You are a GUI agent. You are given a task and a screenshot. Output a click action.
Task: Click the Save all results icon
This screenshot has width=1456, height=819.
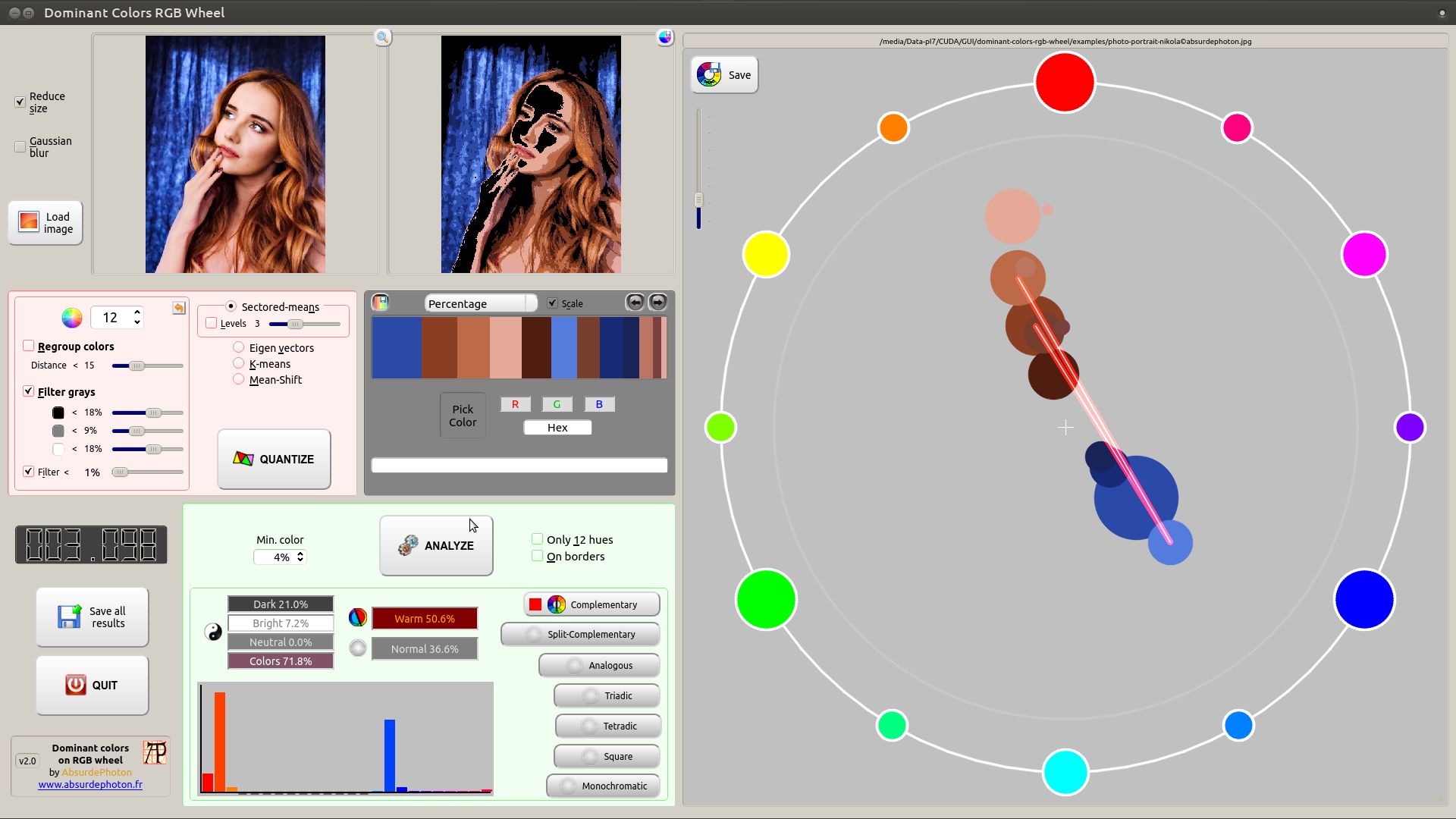[68, 617]
